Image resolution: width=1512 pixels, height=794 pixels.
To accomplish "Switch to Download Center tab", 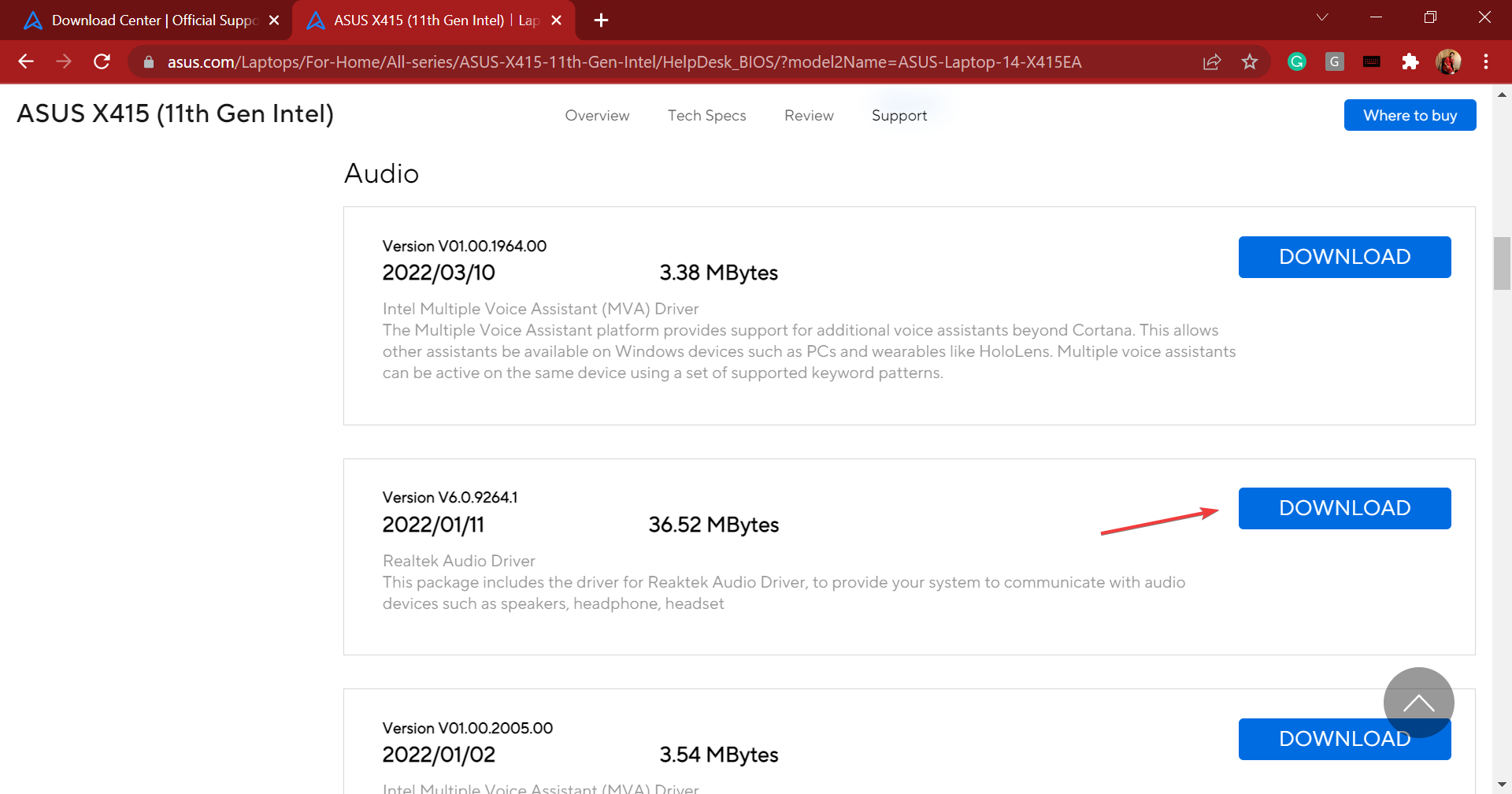I will pyautogui.click(x=146, y=20).
